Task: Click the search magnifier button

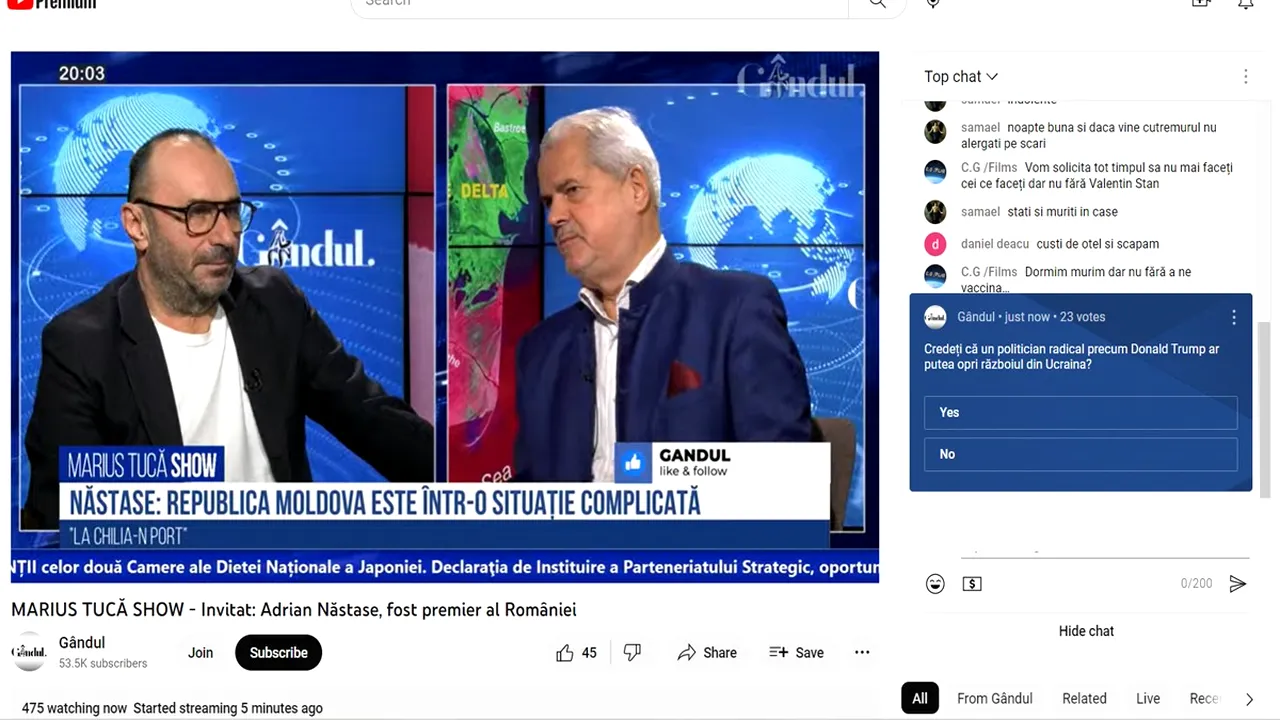Action: (877, 4)
